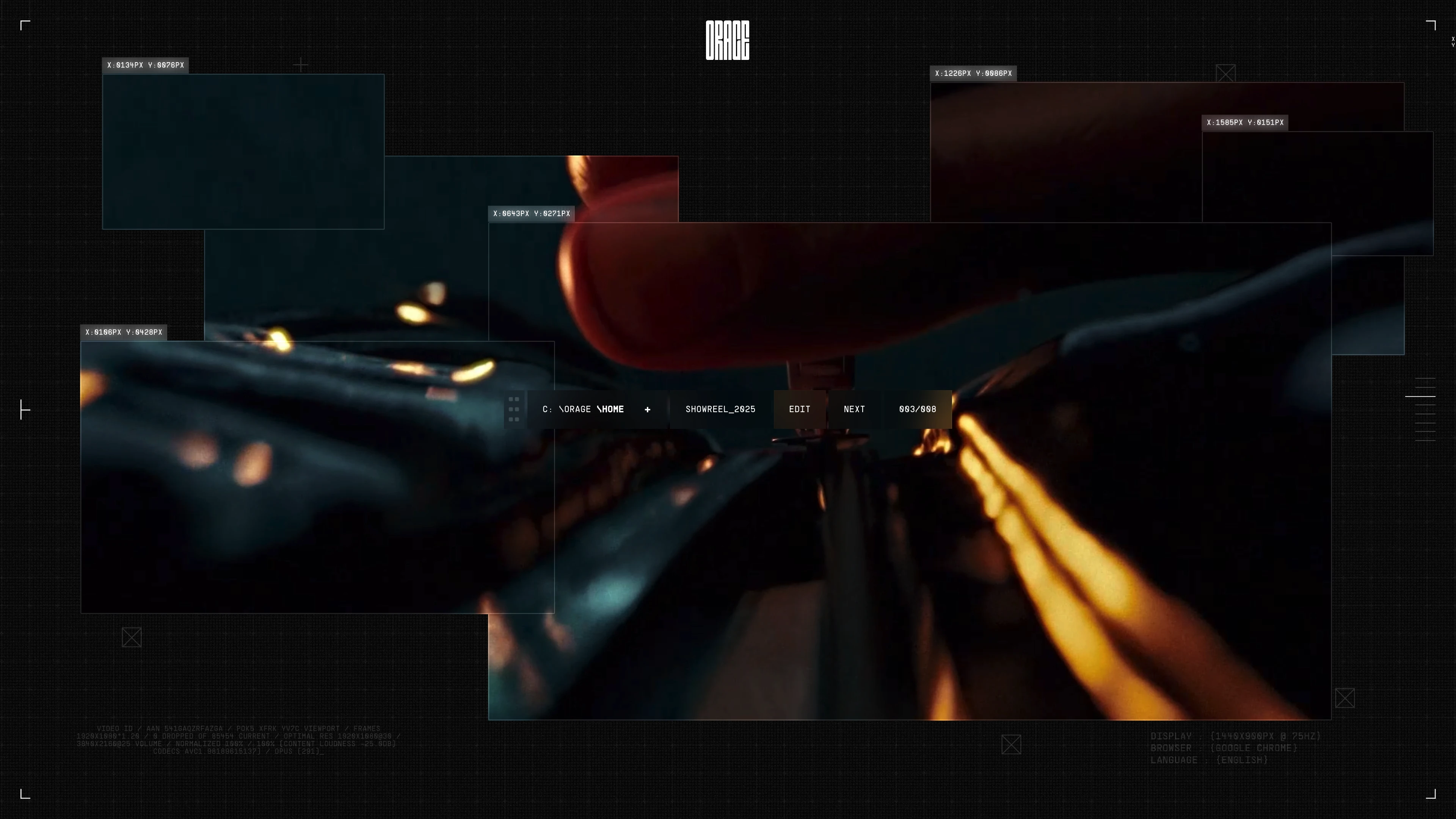Click crossed-box icon below main video center

point(1011,744)
